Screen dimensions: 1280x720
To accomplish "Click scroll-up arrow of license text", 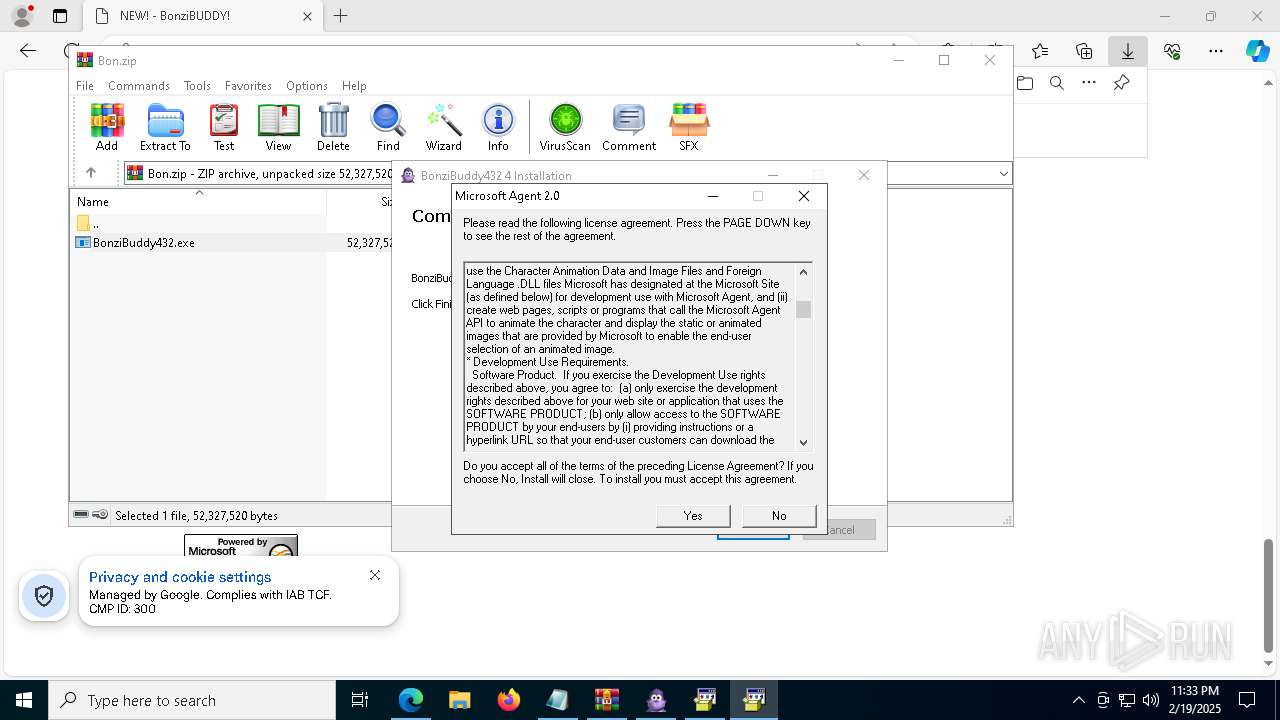I will coord(803,272).
